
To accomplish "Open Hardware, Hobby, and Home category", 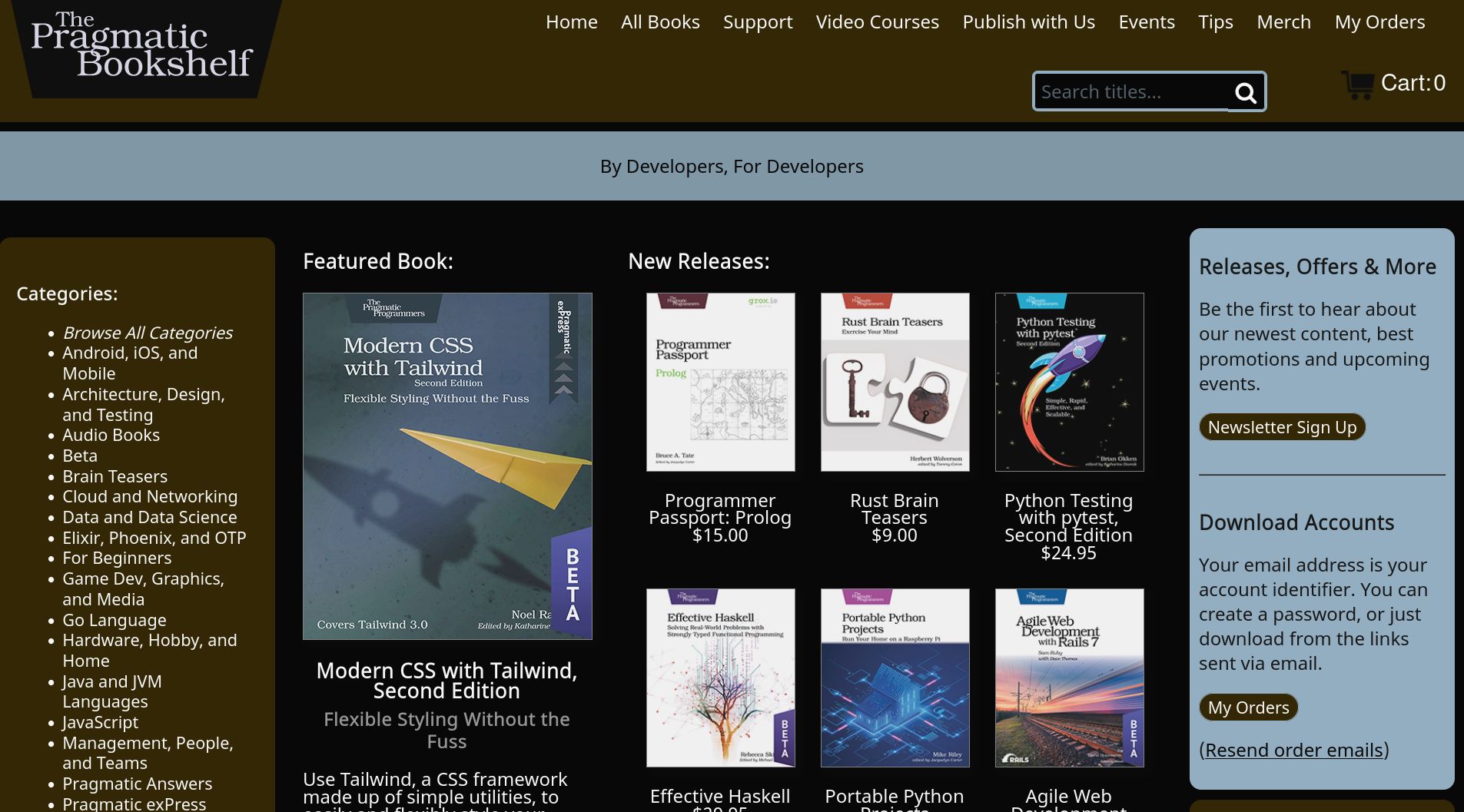I will (x=150, y=651).
